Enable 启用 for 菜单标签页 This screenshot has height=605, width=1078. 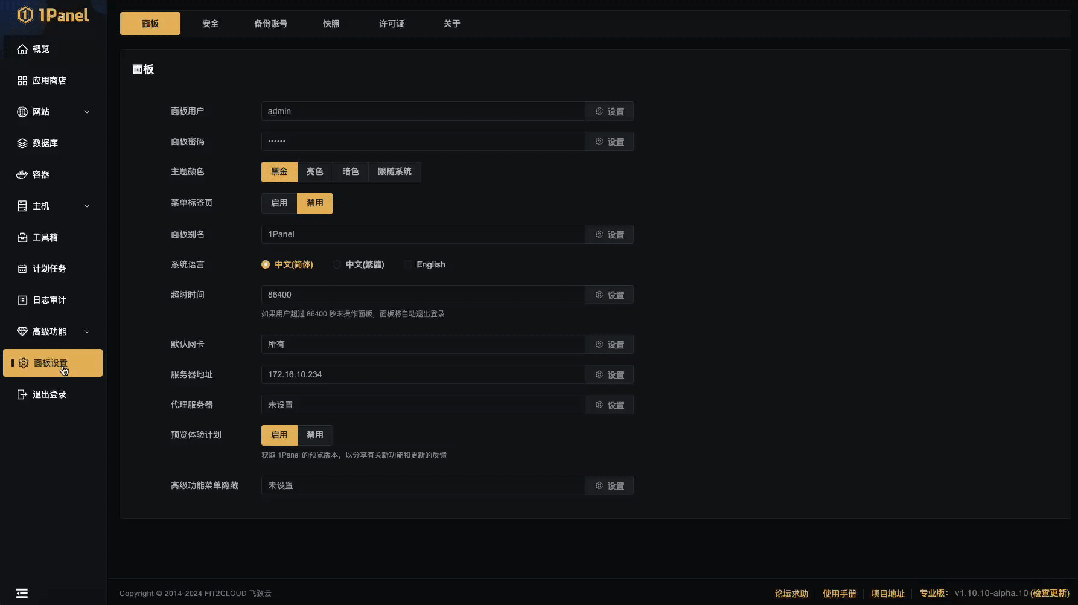click(x=278, y=203)
